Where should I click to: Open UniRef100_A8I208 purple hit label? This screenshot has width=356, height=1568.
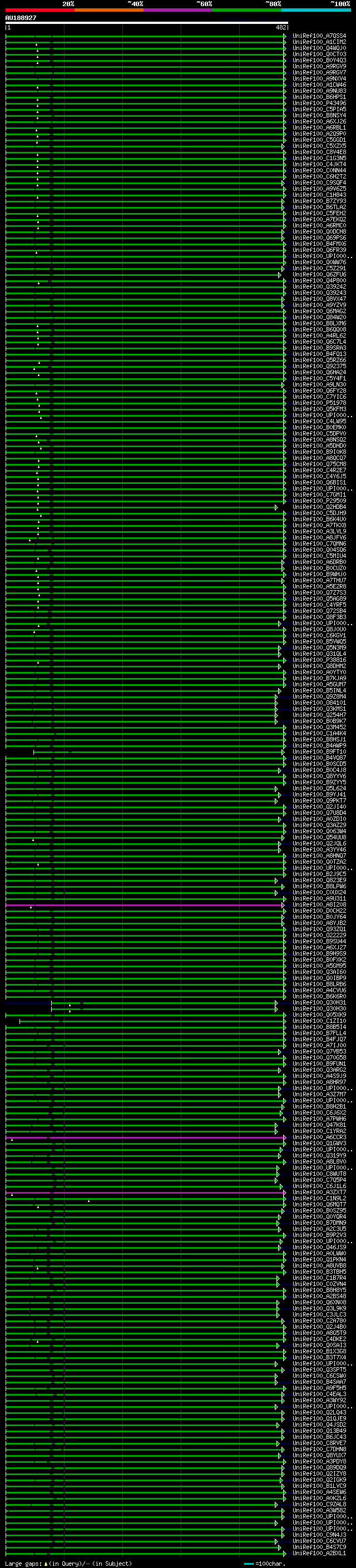click(x=319, y=904)
